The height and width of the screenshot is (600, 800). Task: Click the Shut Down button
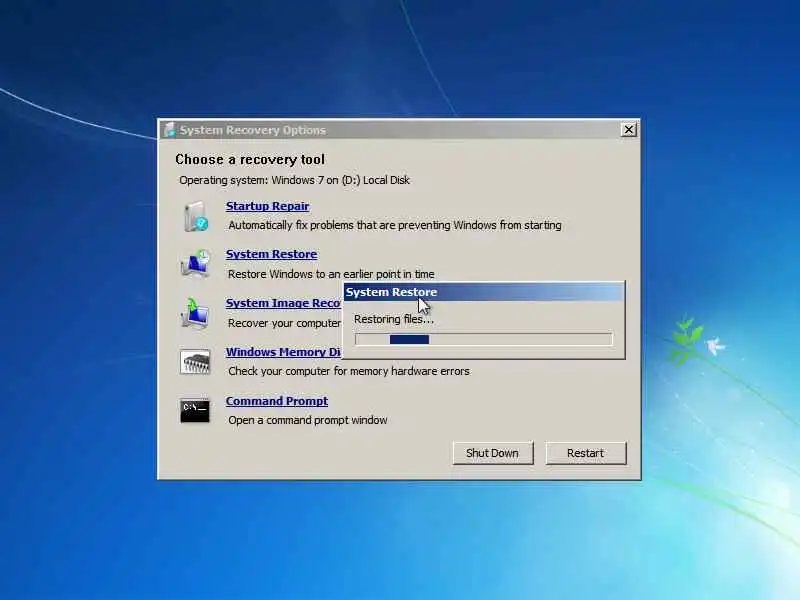(x=492, y=453)
